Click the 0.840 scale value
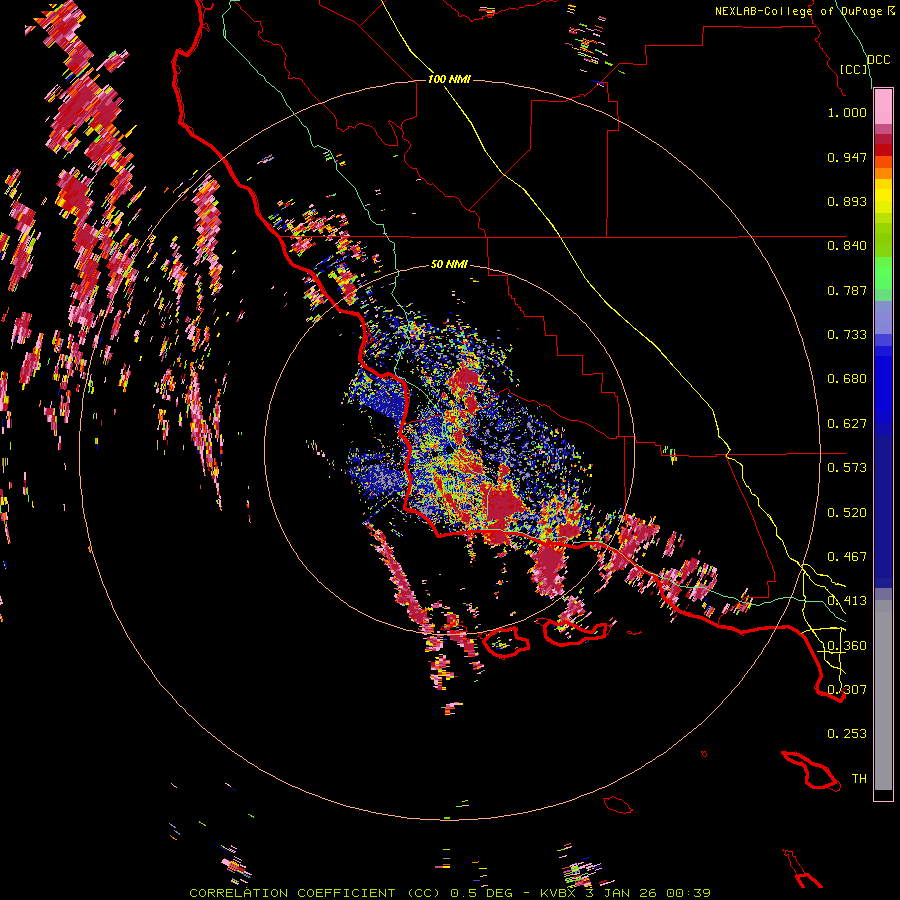Image resolution: width=900 pixels, height=900 pixels. tap(847, 246)
